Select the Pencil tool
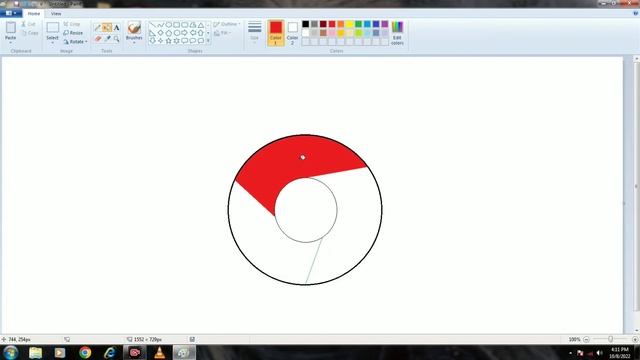The image size is (640, 360). (x=98, y=28)
